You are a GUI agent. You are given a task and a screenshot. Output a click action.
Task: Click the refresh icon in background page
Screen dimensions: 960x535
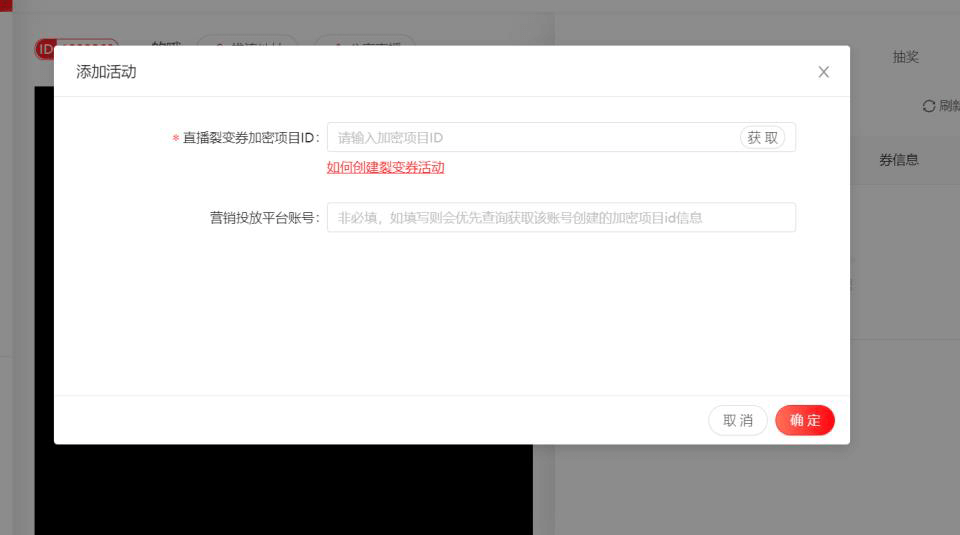929,106
